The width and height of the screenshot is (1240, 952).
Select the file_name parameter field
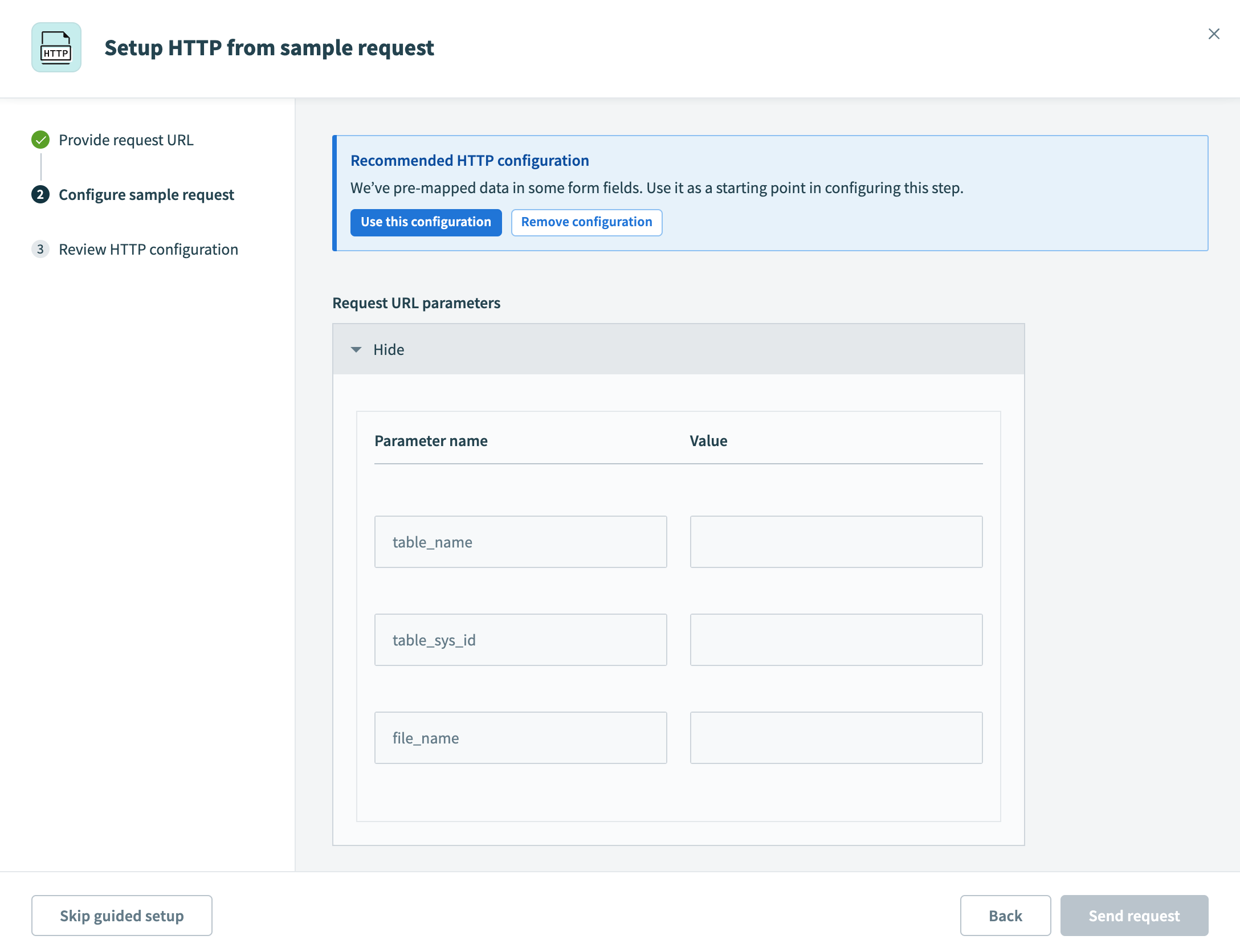[520, 737]
